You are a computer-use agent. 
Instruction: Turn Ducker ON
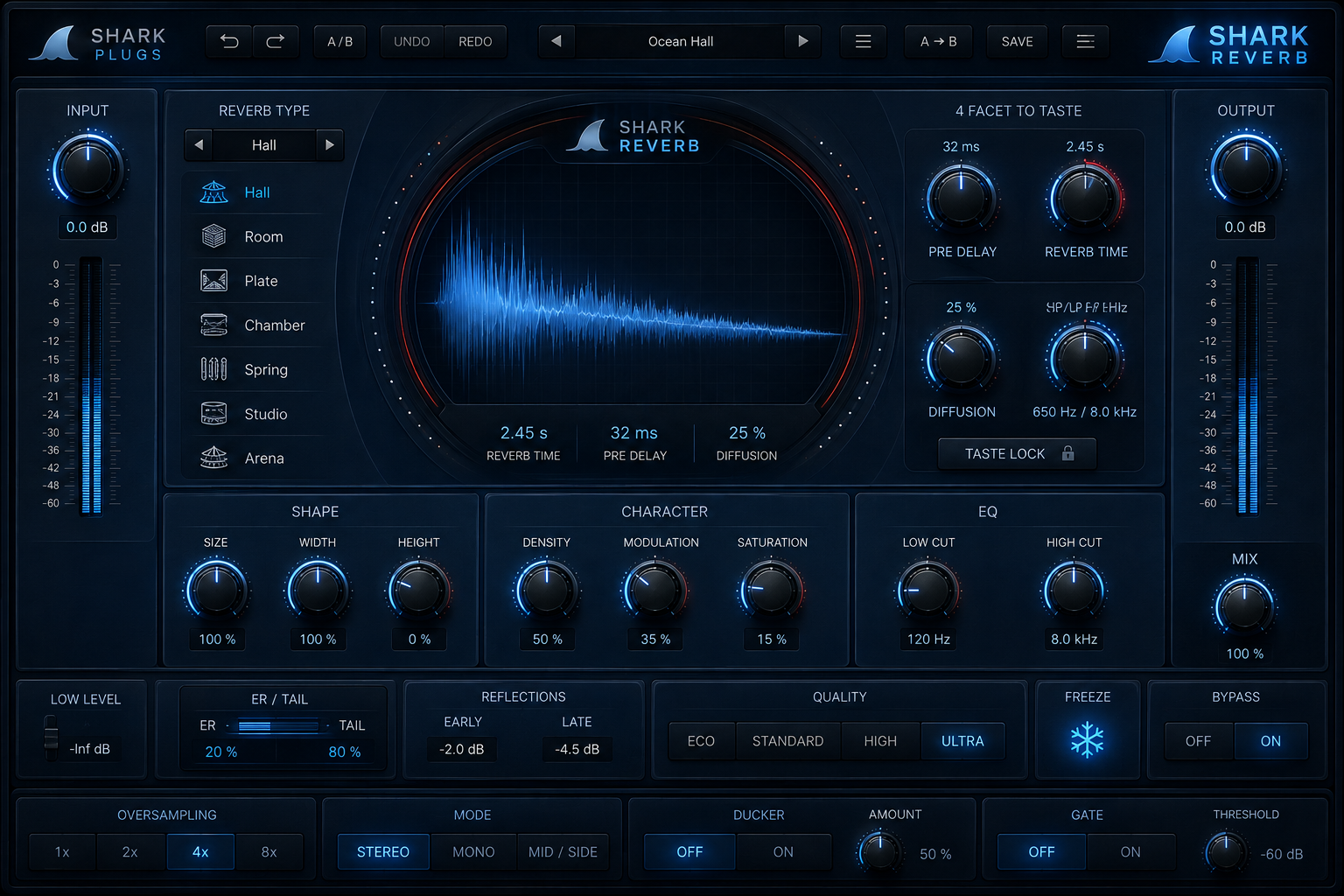coord(783,852)
